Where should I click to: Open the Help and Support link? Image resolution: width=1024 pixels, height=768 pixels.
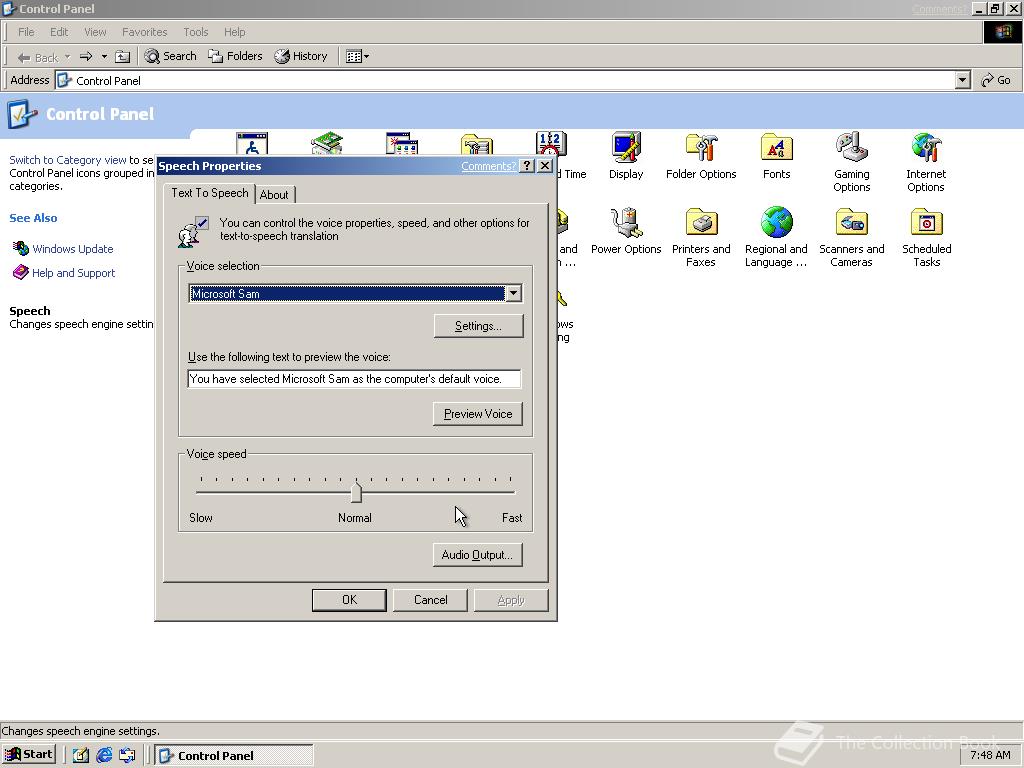tap(73, 273)
